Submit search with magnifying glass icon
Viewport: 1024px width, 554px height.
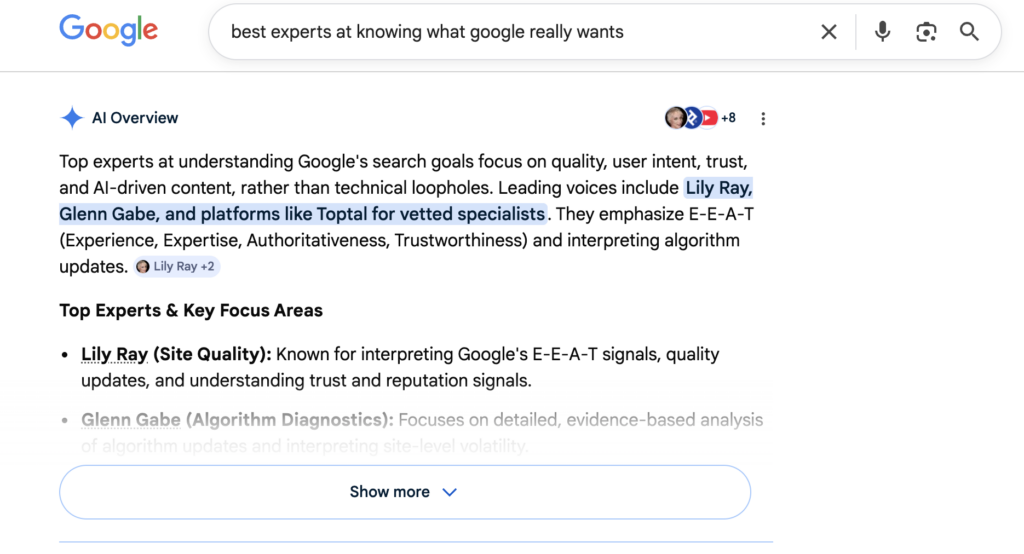[969, 32]
